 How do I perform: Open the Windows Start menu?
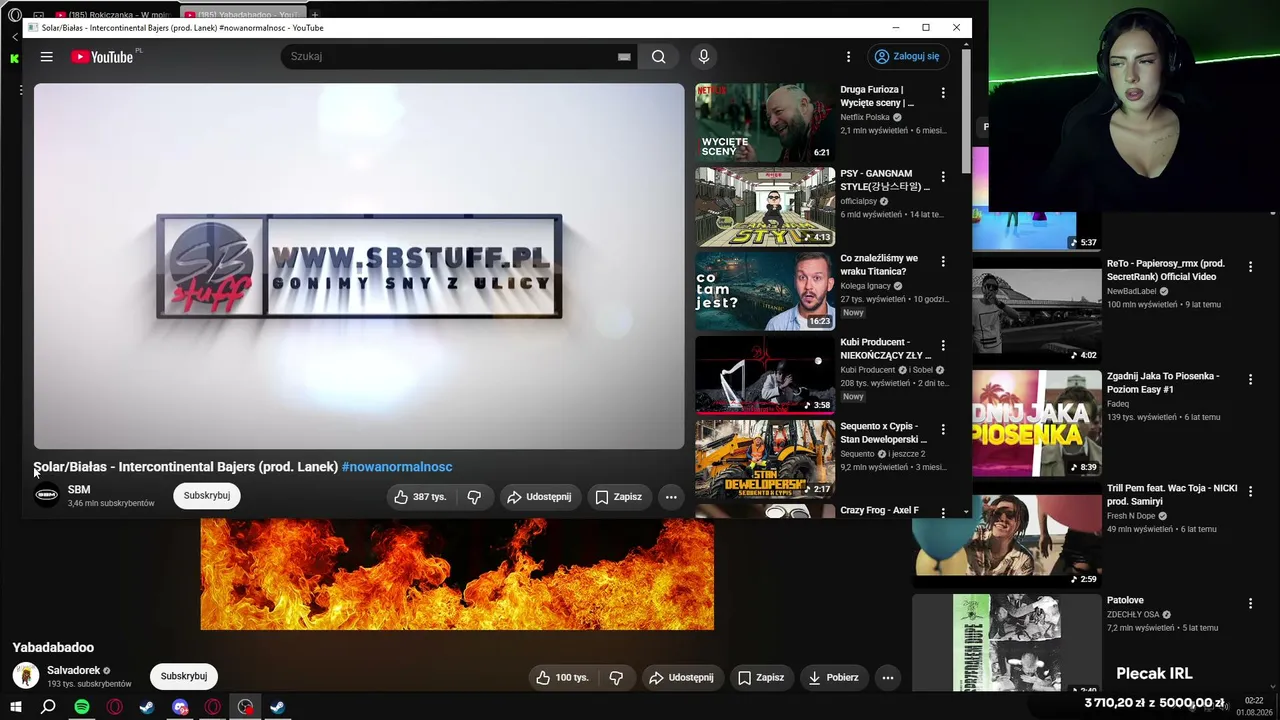tap(16, 707)
